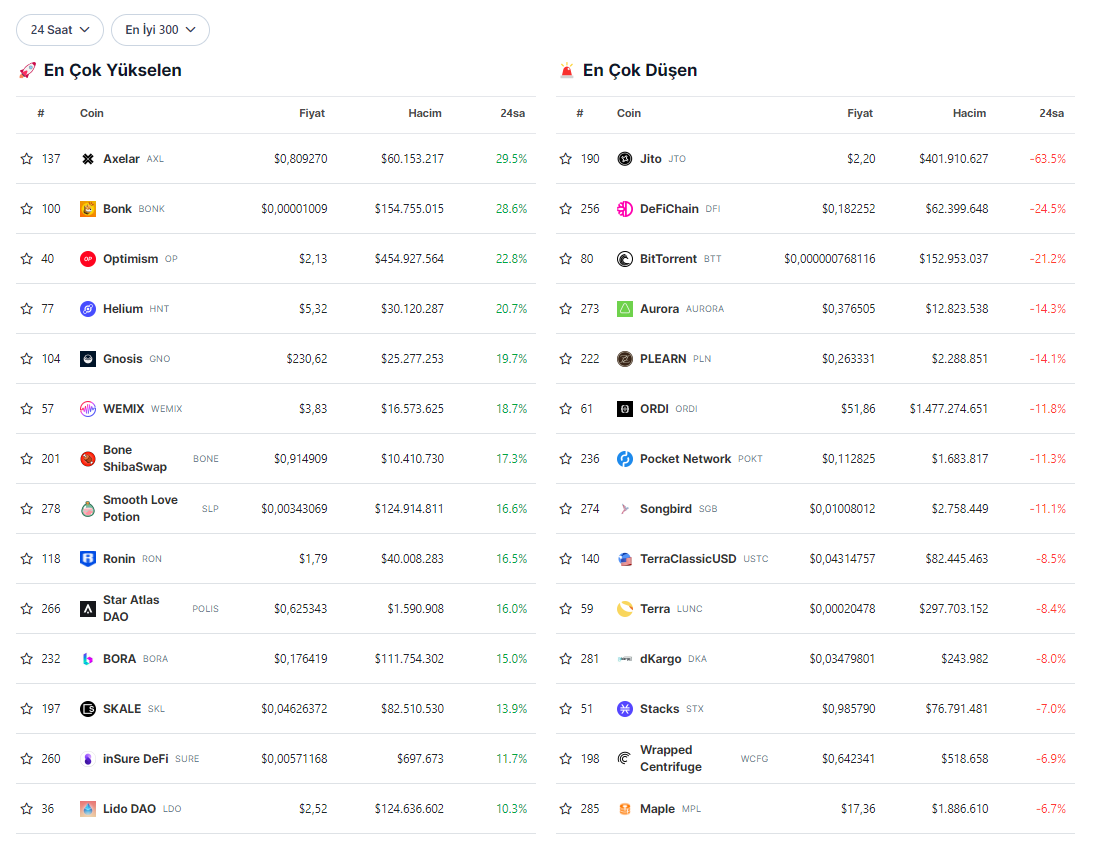Open the Pocket Network coin page
The width and height of the screenshot is (1111, 842).
(685, 459)
